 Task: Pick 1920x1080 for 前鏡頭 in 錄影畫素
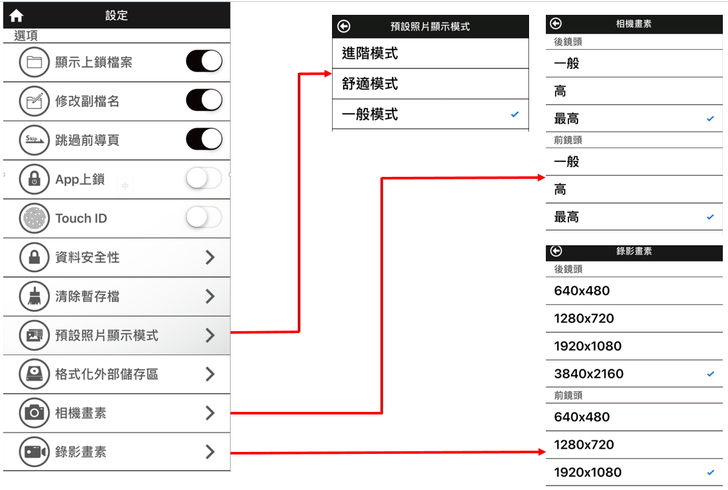(x=634, y=472)
